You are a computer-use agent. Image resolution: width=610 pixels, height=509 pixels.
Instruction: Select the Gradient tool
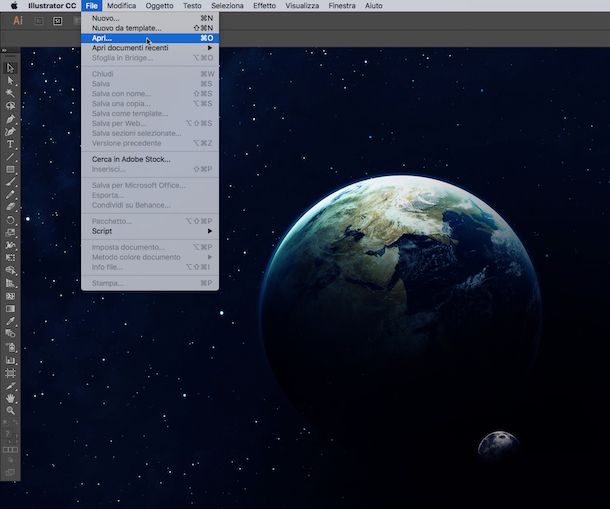click(10, 309)
